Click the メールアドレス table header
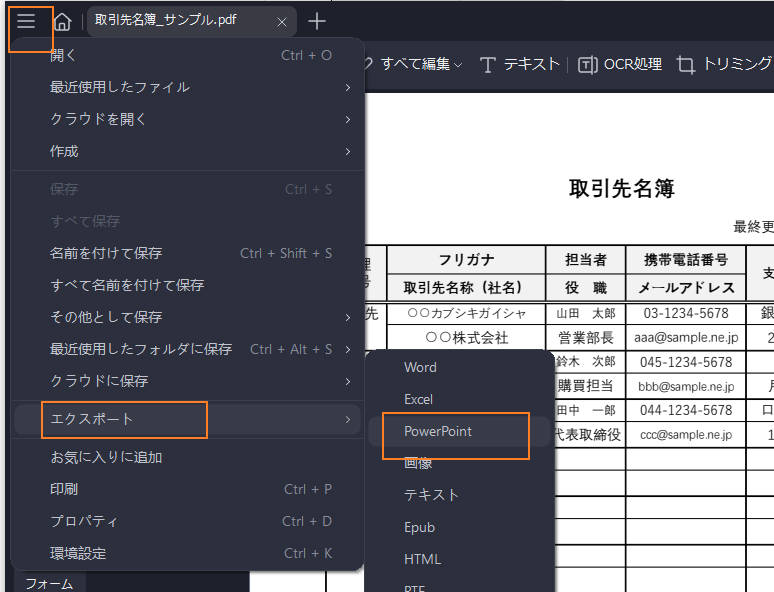 tap(686, 287)
